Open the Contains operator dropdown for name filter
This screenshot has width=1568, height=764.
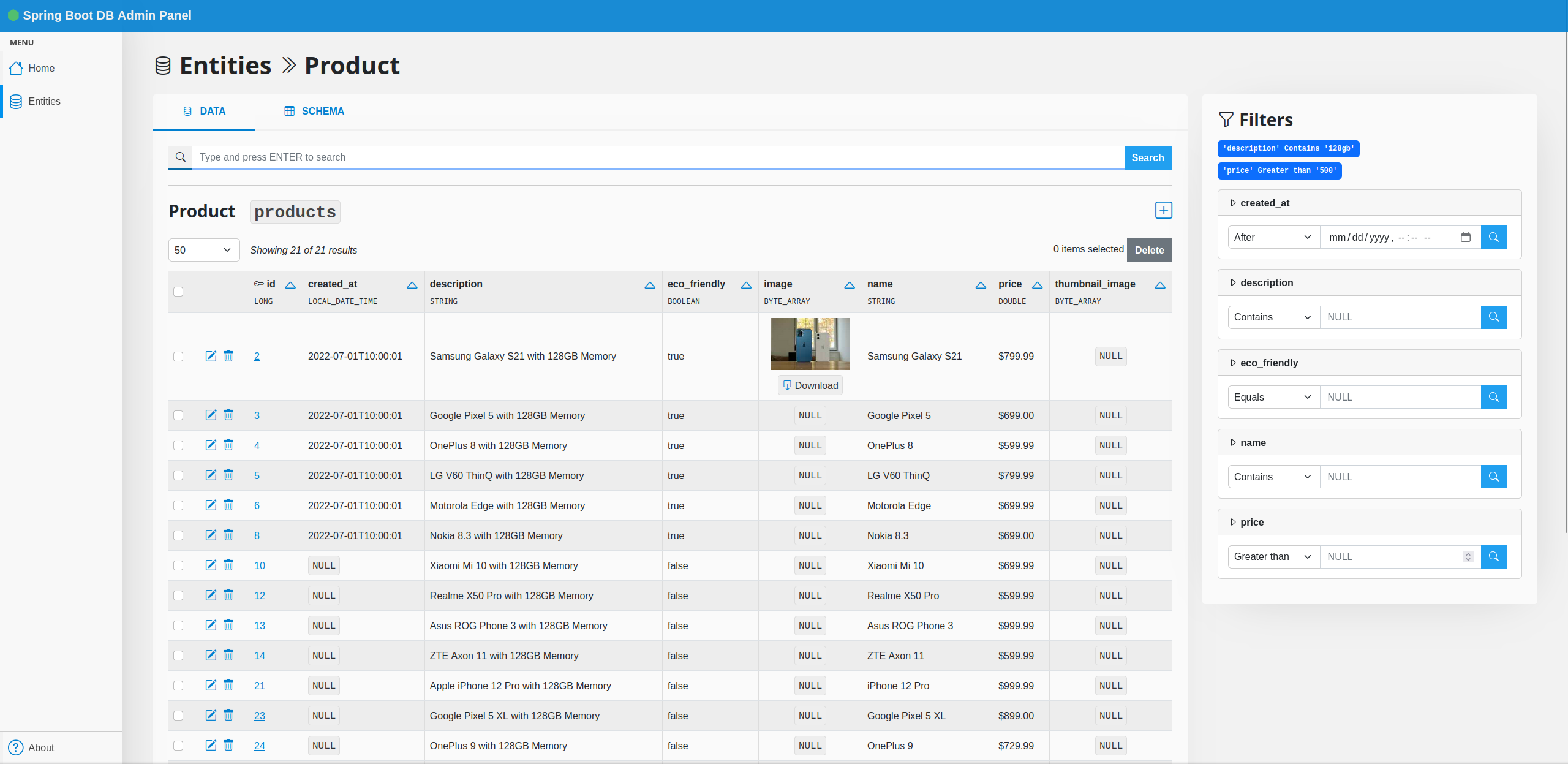click(x=1272, y=476)
